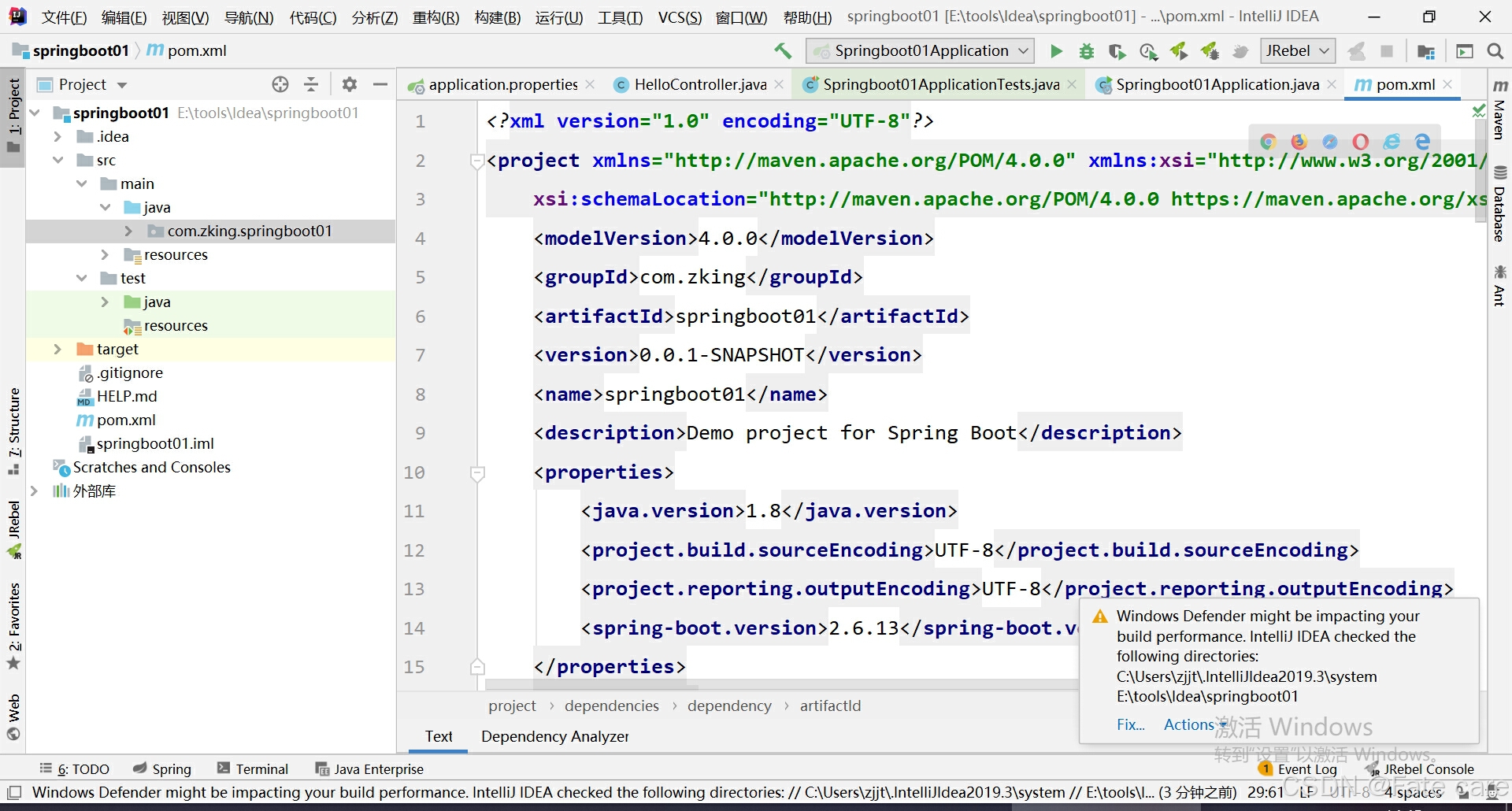1512x811 pixels.
Task: Open the 文件(F) menu
Action: click(x=64, y=17)
